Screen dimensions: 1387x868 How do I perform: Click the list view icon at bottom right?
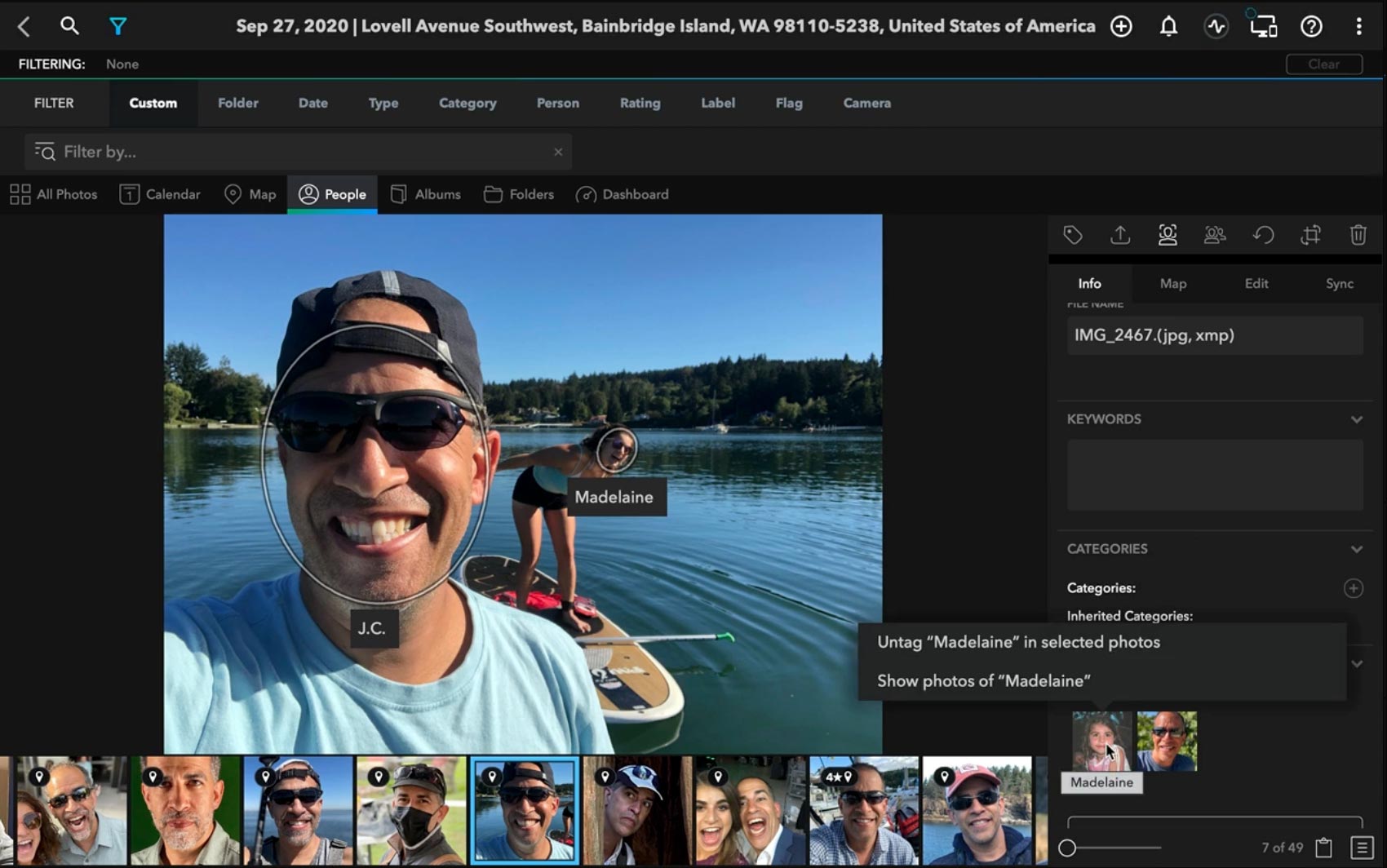coord(1362,848)
